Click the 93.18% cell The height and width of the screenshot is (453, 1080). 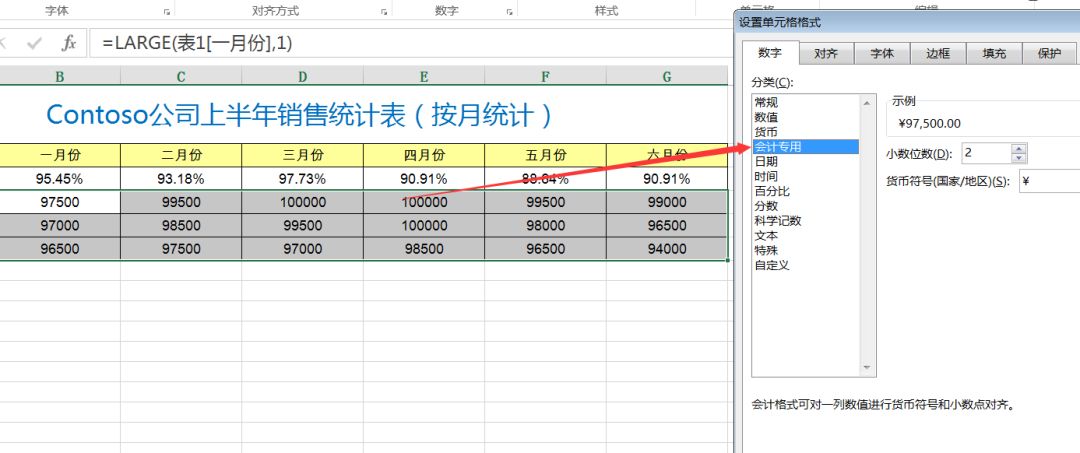click(x=181, y=179)
